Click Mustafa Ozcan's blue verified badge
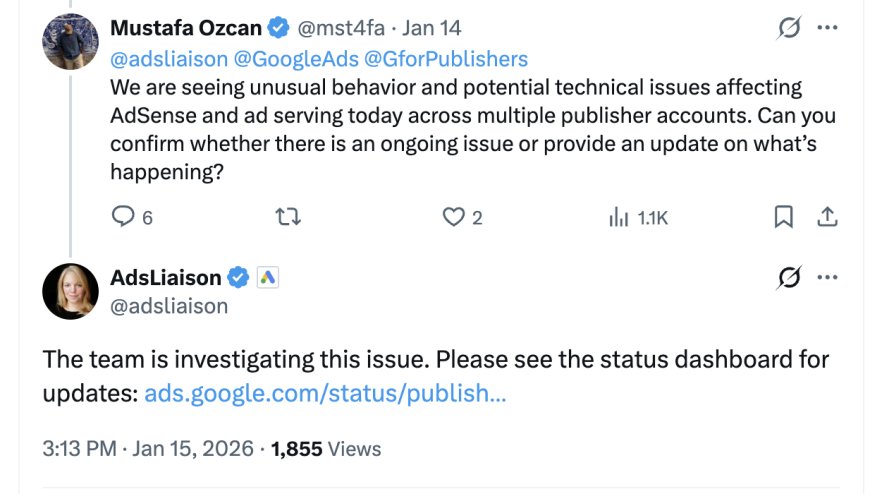Image resolution: width=870 pixels, height=494 pixels. (x=279, y=28)
